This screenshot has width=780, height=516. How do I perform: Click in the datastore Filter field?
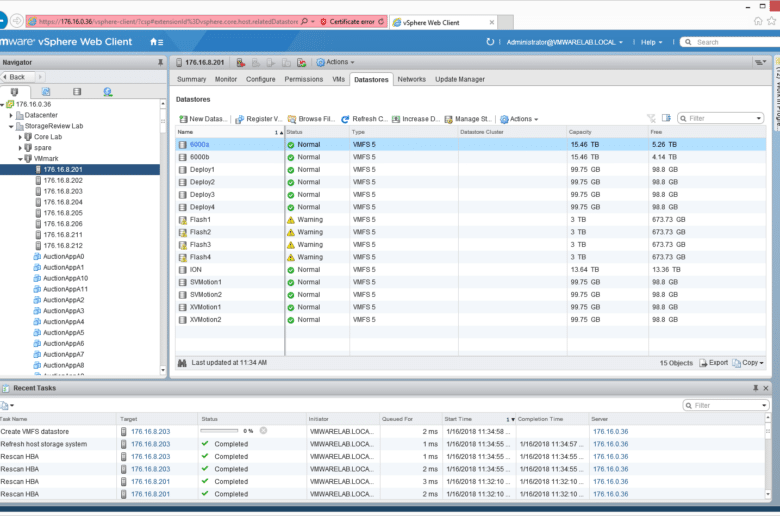721,118
